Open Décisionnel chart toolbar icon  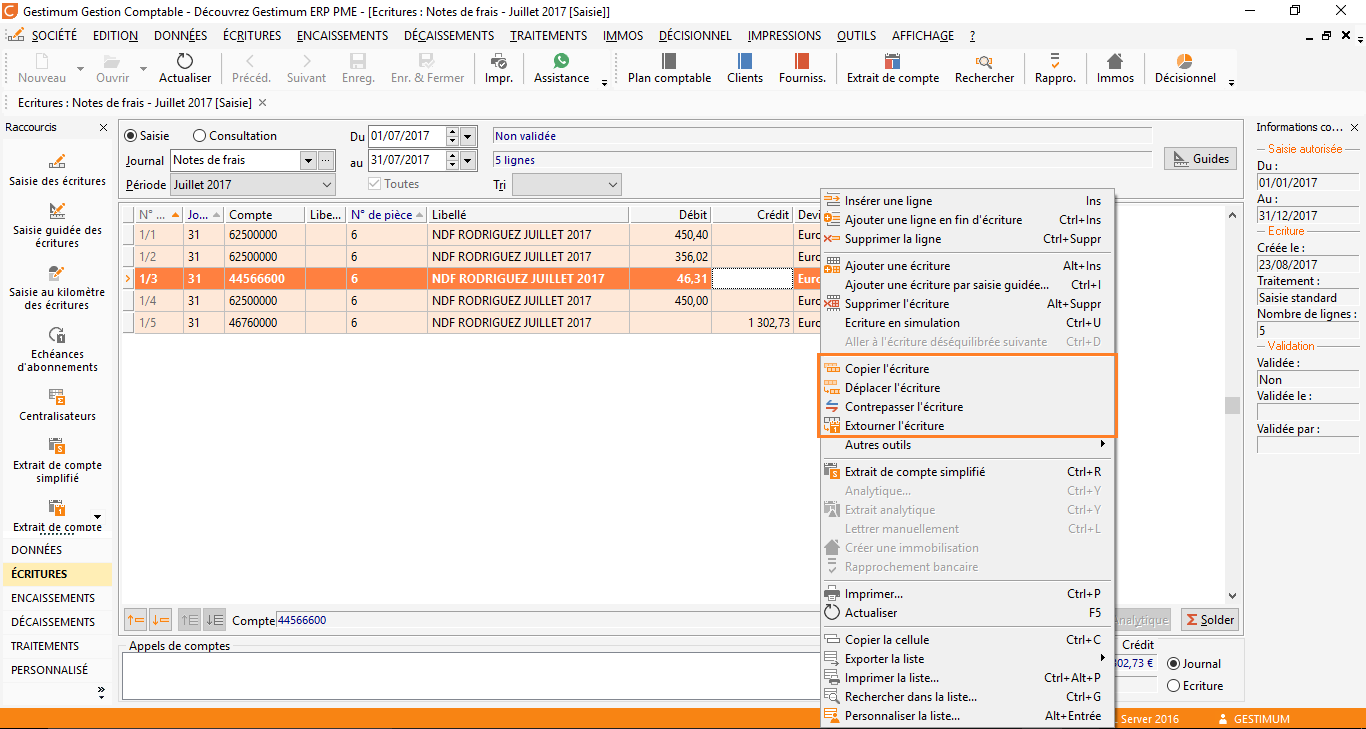point(1185,68)
